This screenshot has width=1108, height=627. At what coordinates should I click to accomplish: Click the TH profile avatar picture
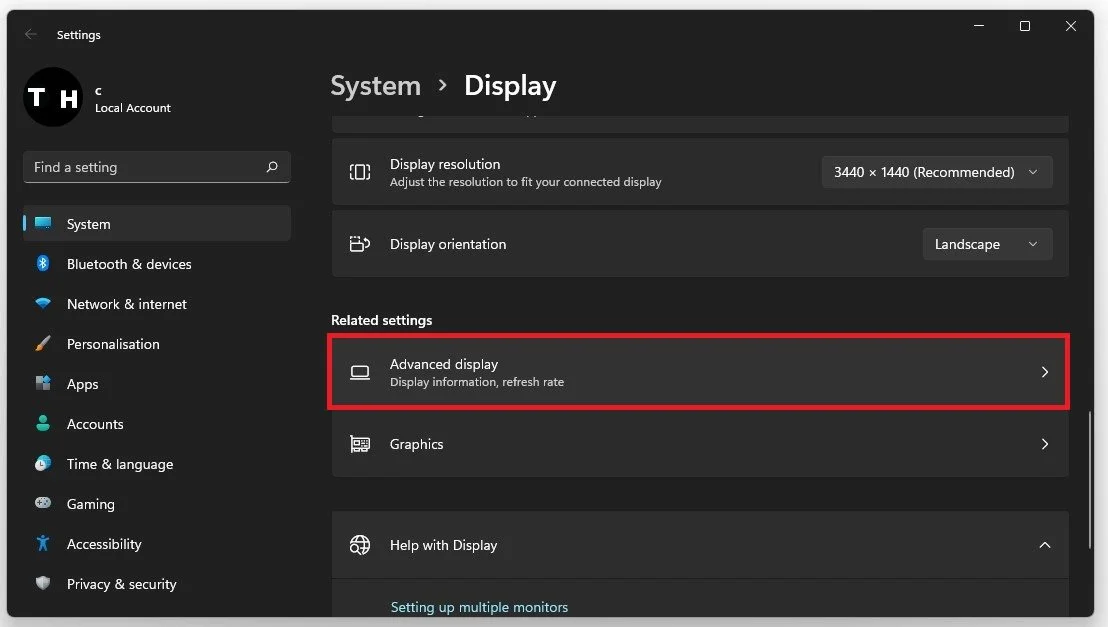tap(53, 97)
